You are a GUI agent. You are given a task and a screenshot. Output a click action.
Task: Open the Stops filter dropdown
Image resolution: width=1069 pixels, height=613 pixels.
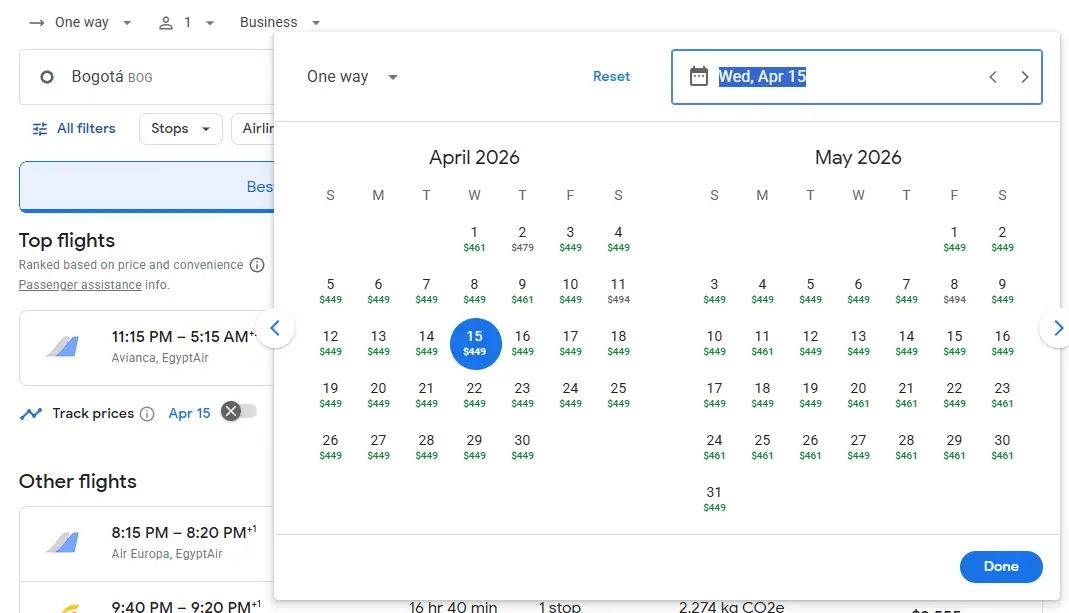(x=180, y=129)
